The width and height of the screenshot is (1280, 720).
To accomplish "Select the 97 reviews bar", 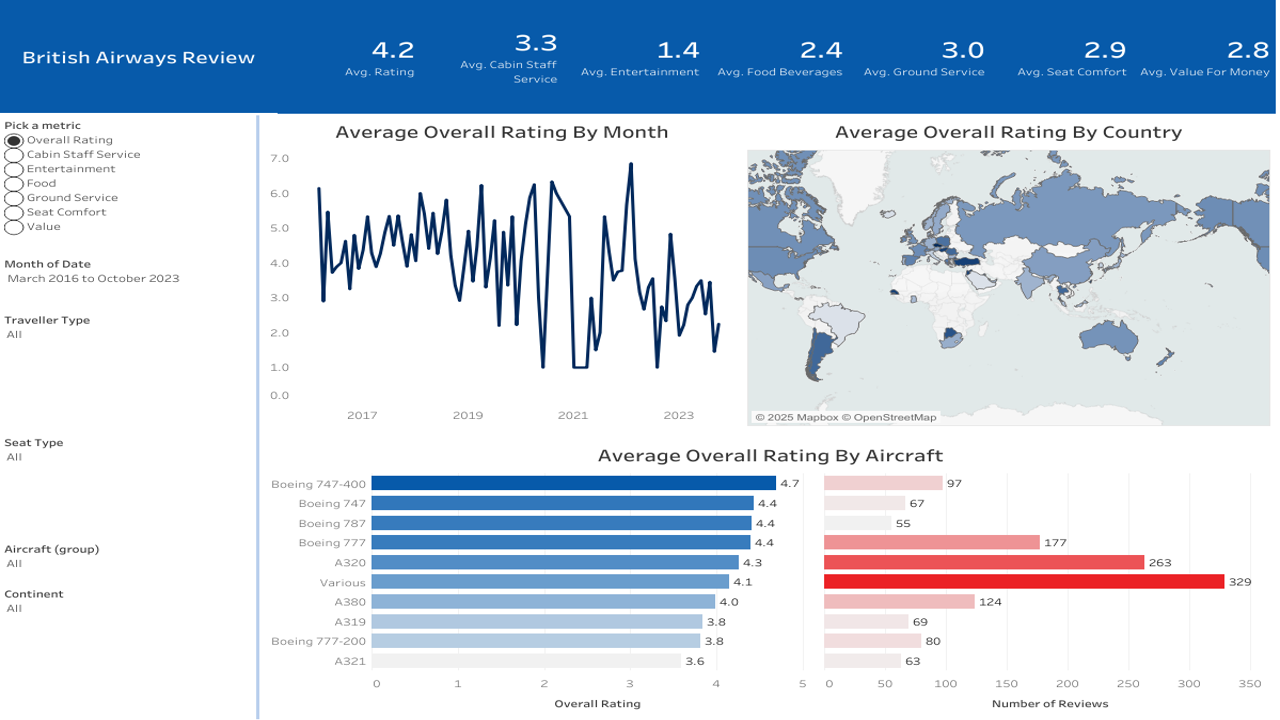I will [883, 483].
